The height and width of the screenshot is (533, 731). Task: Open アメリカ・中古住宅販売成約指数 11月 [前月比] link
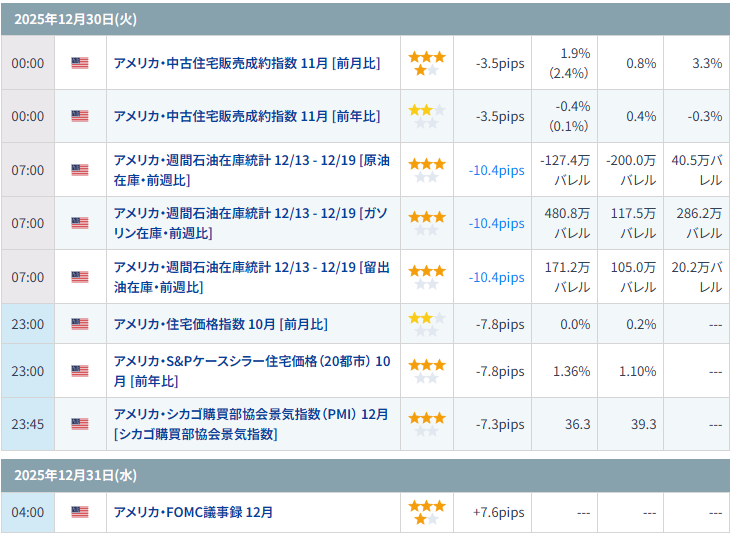tap(247, 63)
